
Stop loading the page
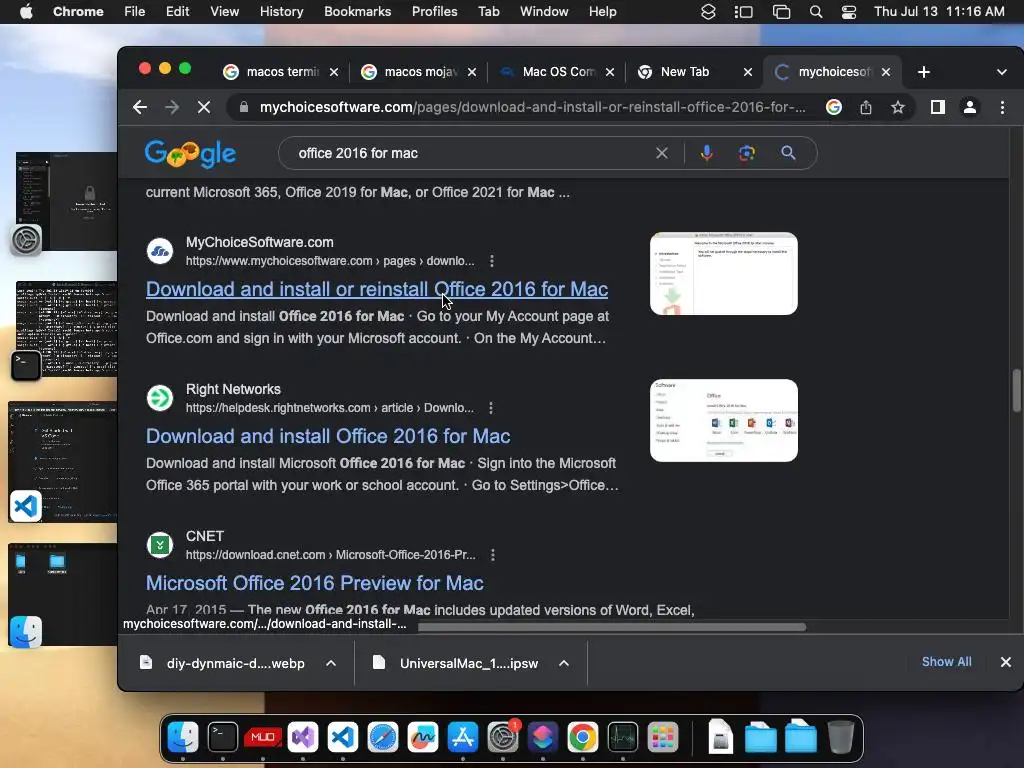pos(204,107)
